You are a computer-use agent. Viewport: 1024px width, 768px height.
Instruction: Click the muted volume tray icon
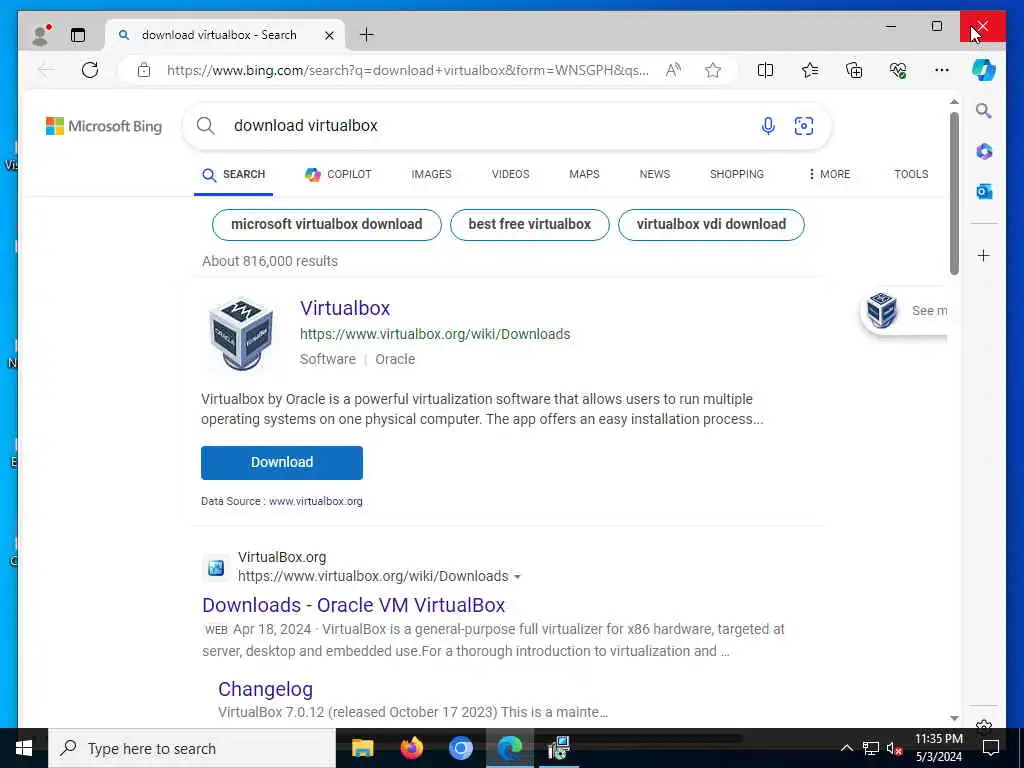(x=894, y=748)
